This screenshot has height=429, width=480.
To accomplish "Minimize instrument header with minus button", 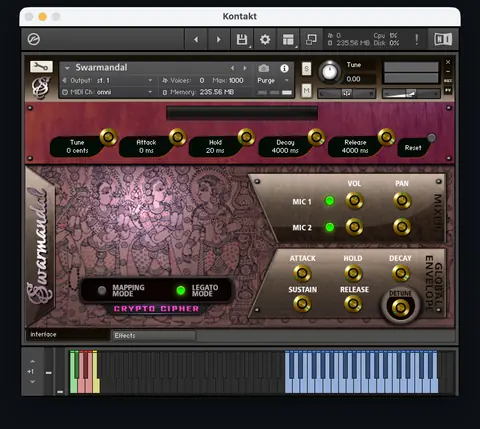I will click(448, 71).
